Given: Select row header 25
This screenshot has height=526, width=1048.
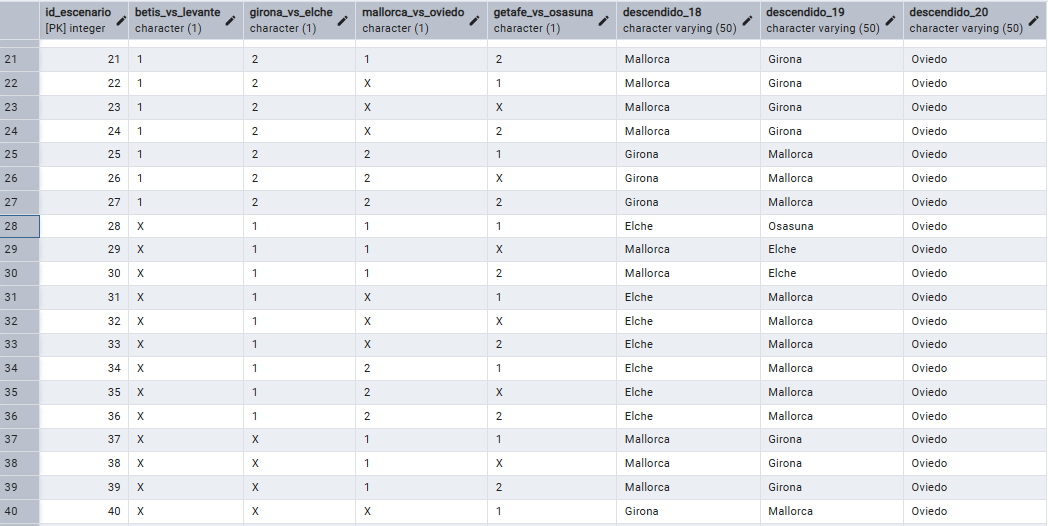Looking at the screenshot, I should click(19, 154).
